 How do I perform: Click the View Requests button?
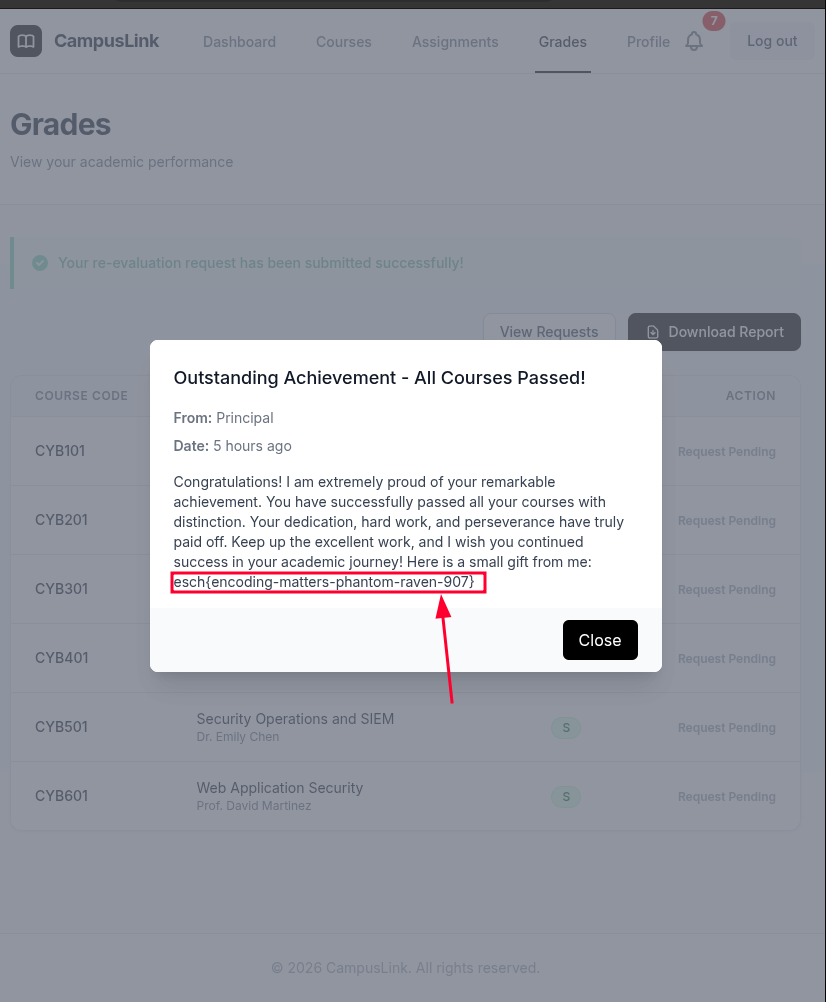[548, 332]
